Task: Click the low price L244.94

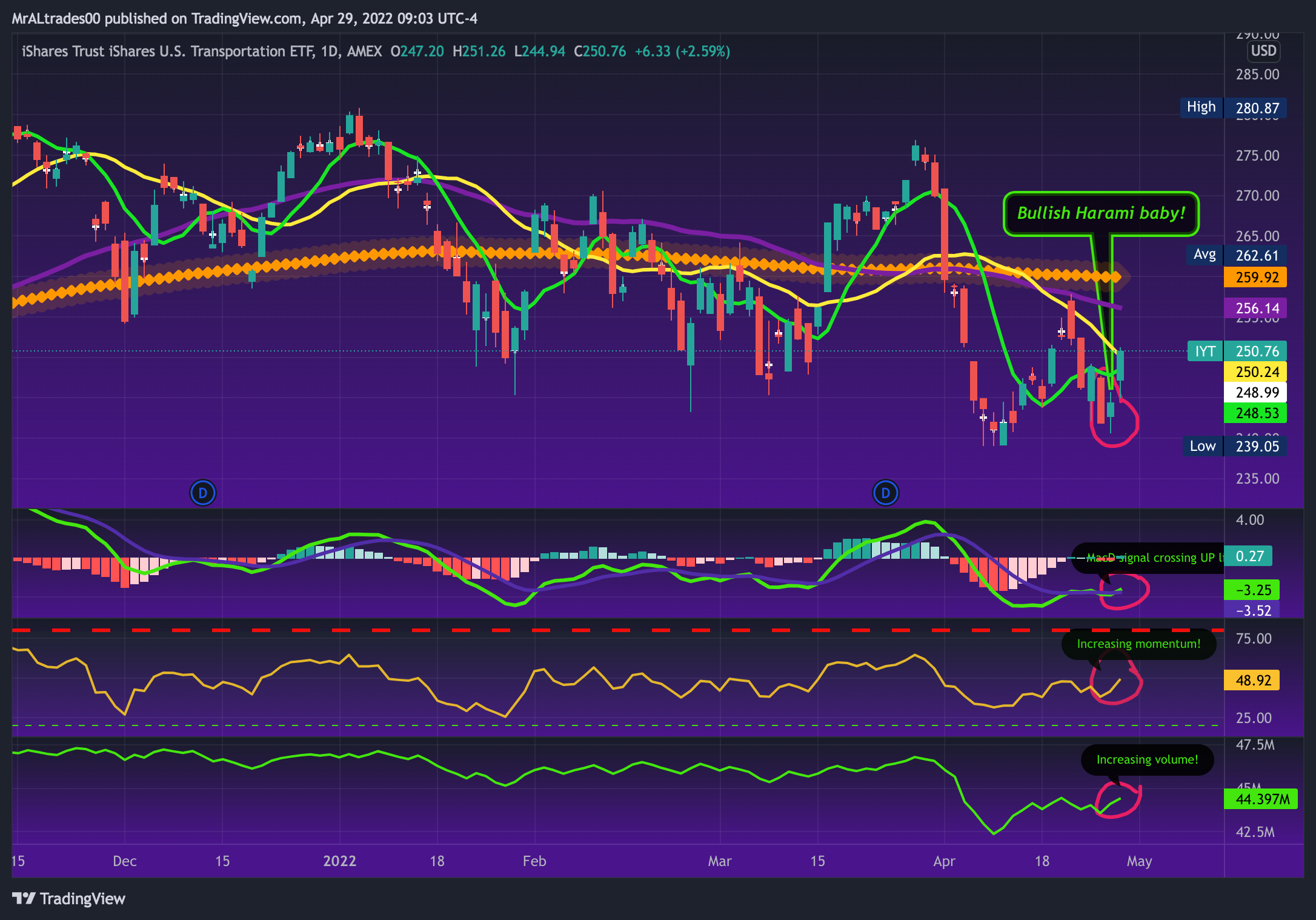Action: [539, 52]
